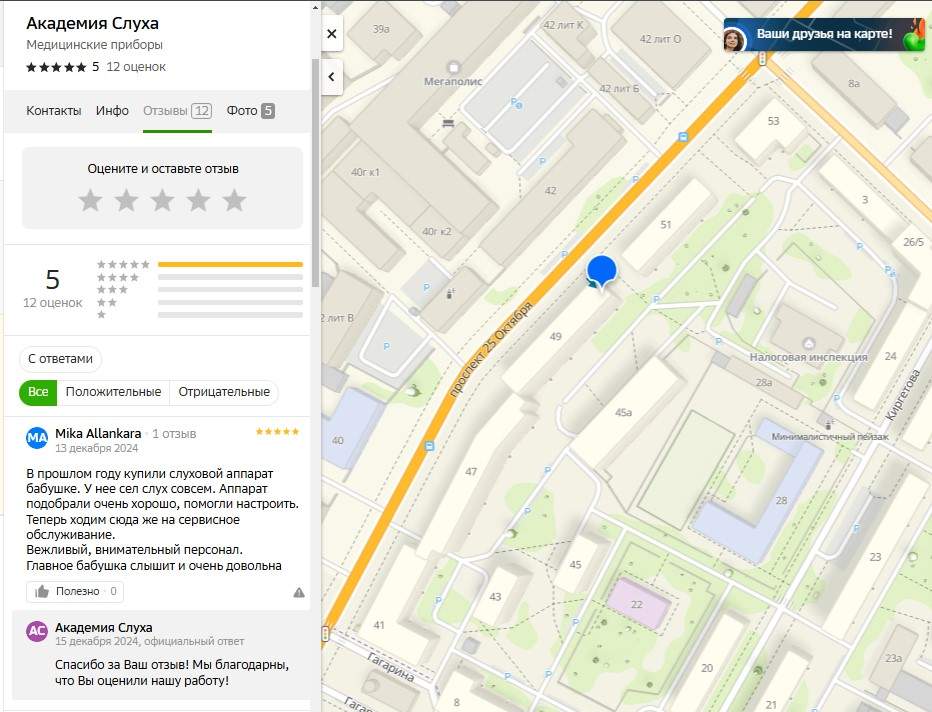Select the Все reviews filter

coord(38,392)
